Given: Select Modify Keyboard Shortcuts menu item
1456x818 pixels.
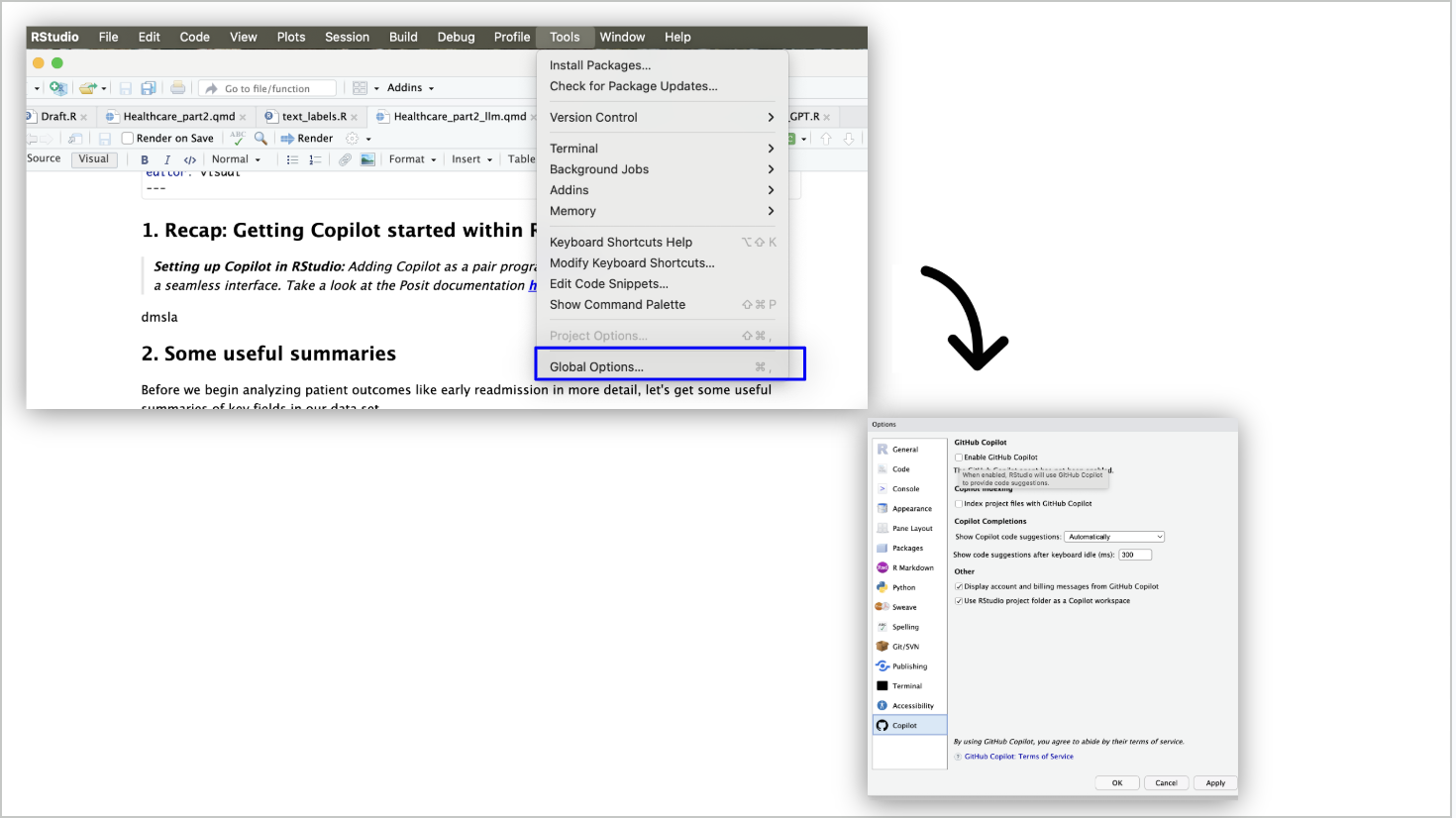Looking at the screenshot, I should [662, 262].
